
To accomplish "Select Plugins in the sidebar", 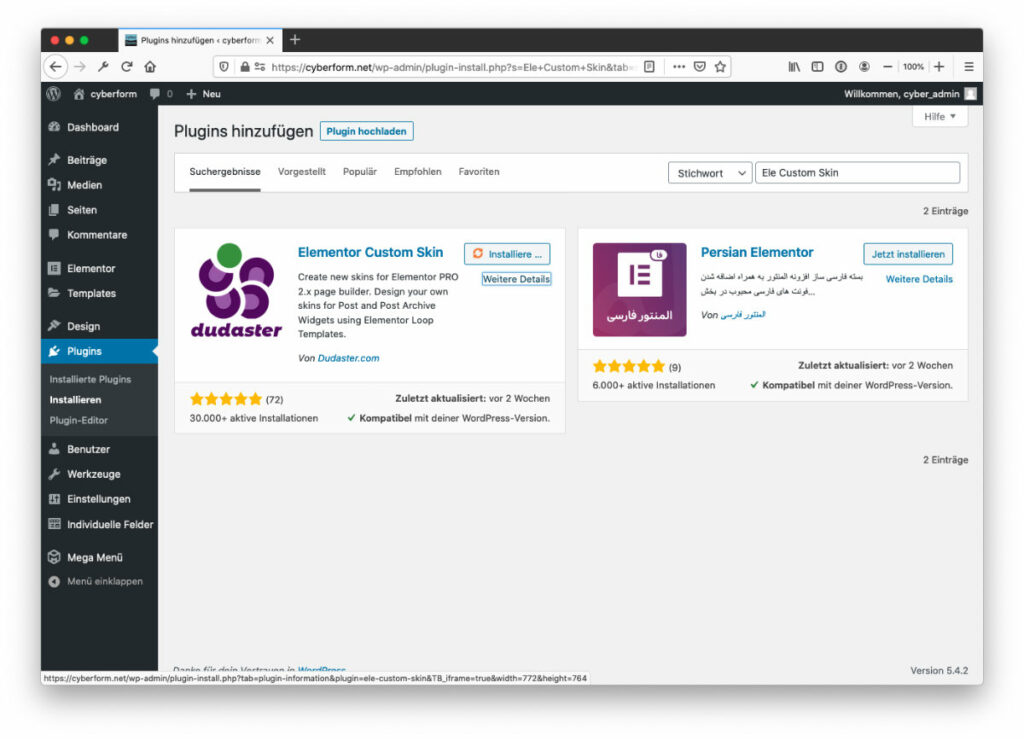I will pyautogui.click(x=99, y=351).
